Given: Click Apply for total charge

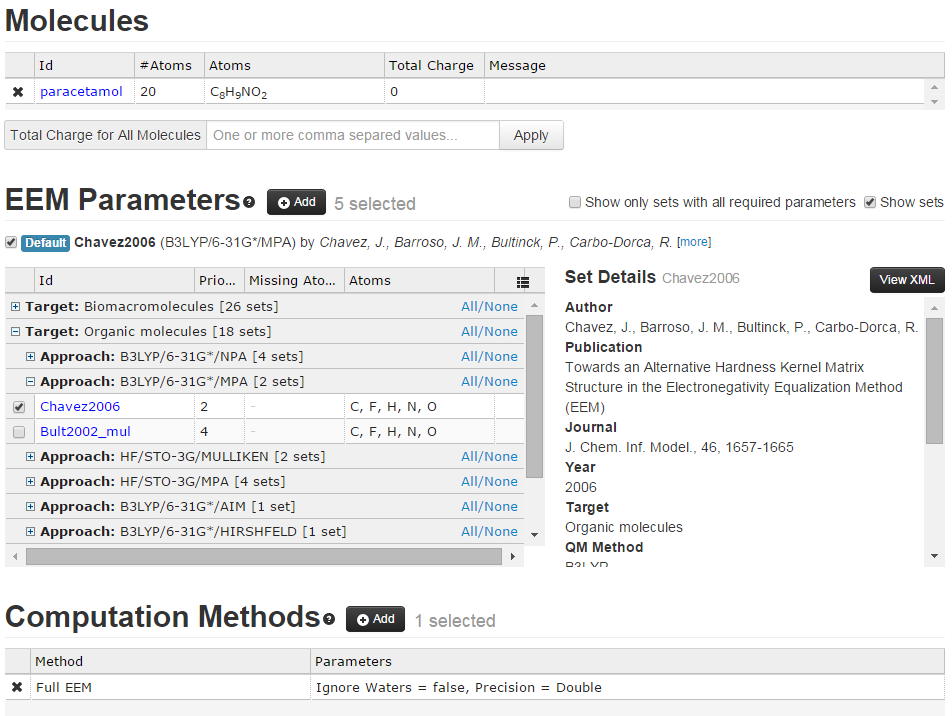Looking at the screenshot, I should click(x=531, y=135).
